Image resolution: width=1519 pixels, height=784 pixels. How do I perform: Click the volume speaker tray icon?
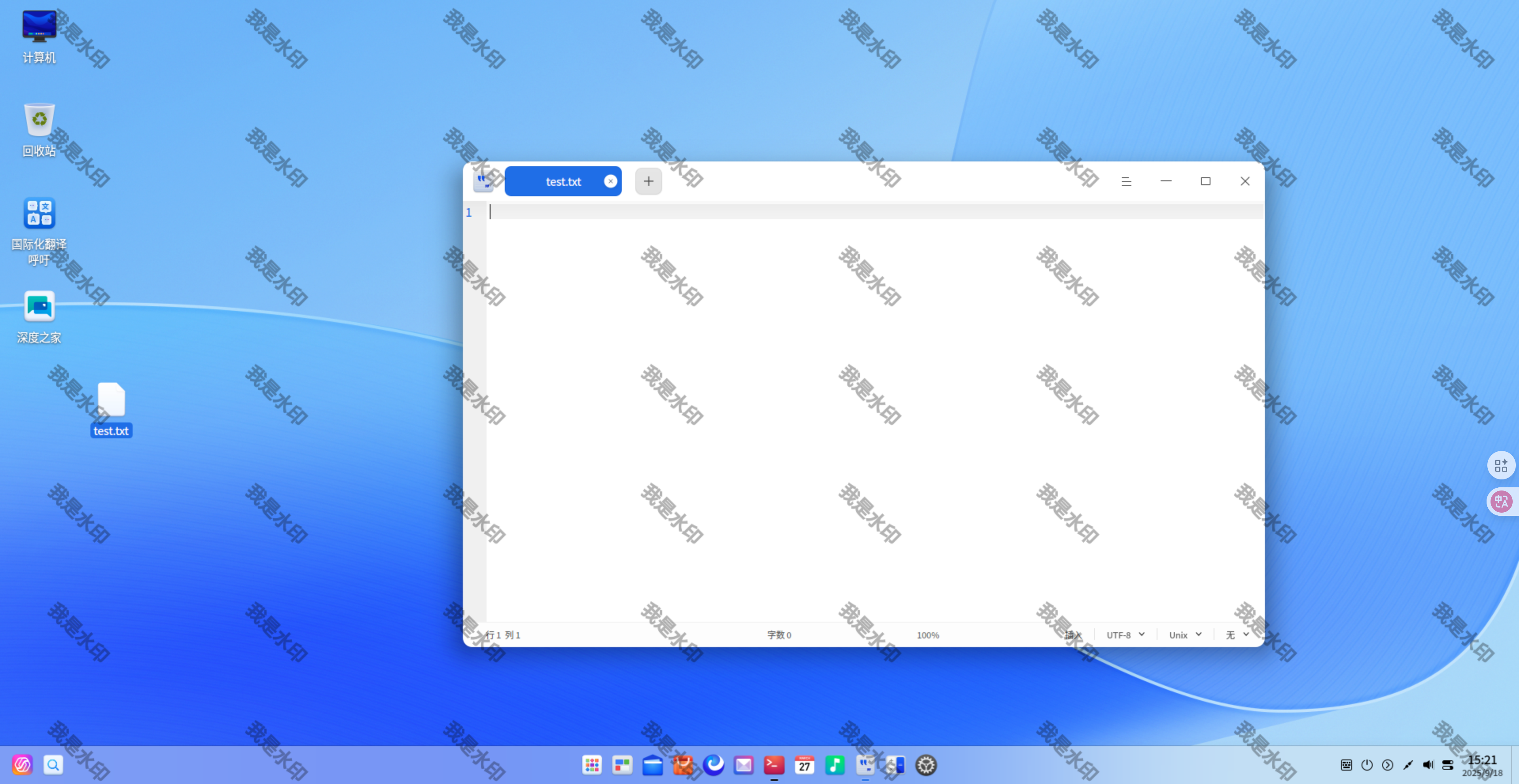coord(1428,765)
